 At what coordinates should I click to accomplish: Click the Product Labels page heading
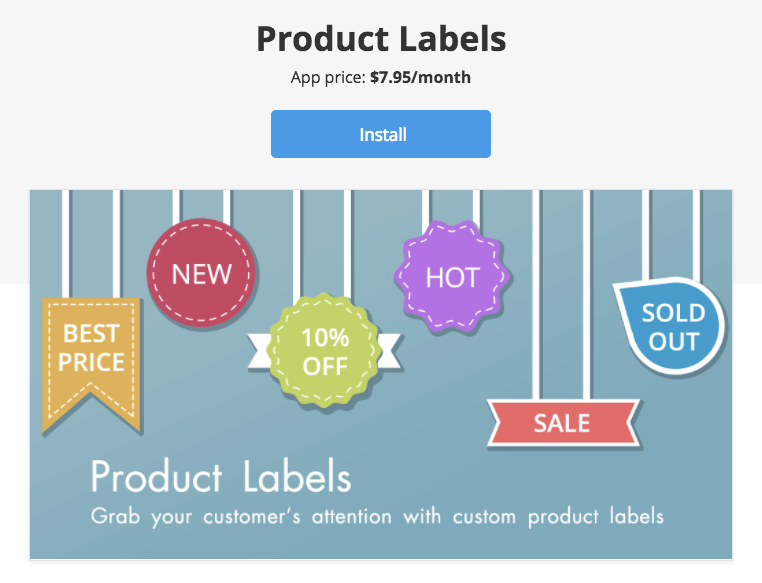(381, 39)
